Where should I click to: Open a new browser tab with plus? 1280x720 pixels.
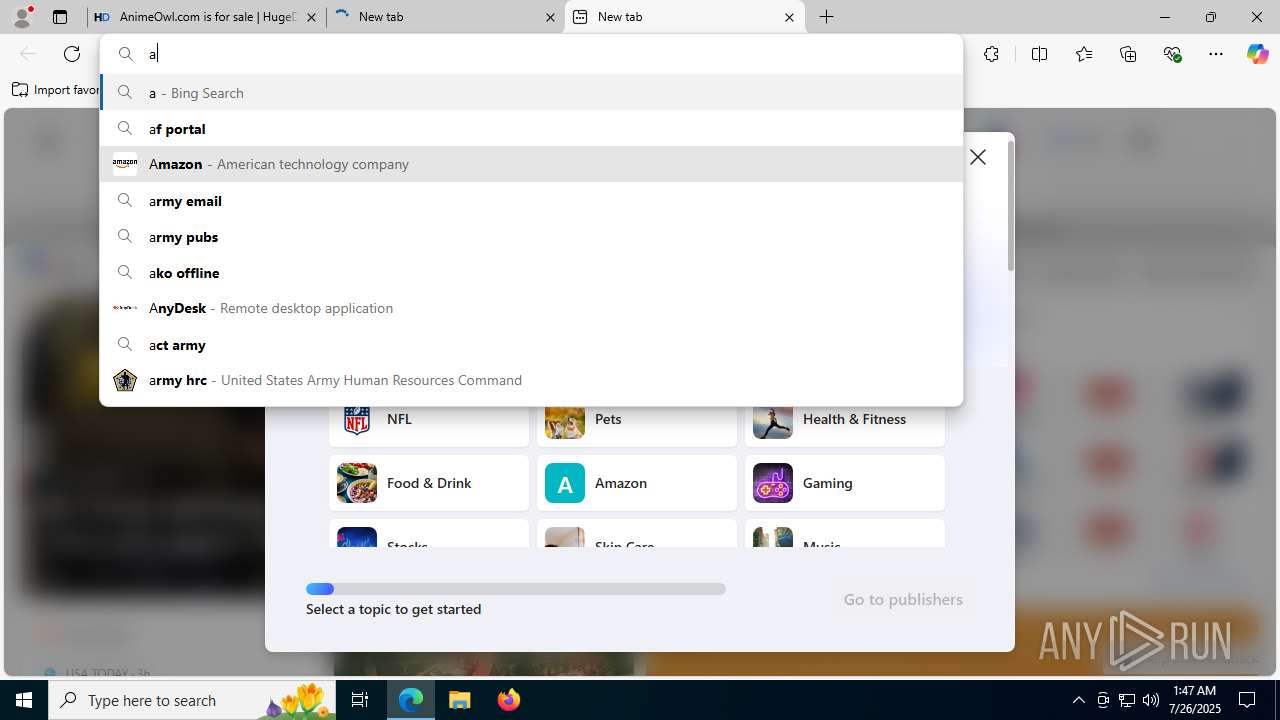827,17
